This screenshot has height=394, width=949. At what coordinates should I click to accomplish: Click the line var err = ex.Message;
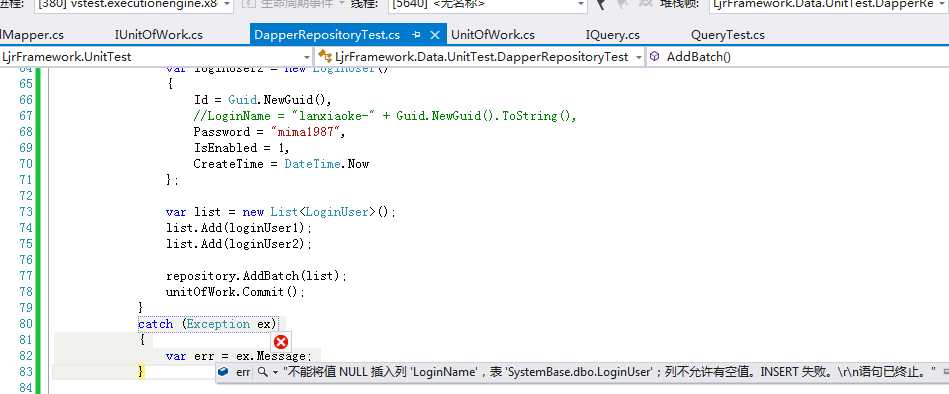click(238, 356)
